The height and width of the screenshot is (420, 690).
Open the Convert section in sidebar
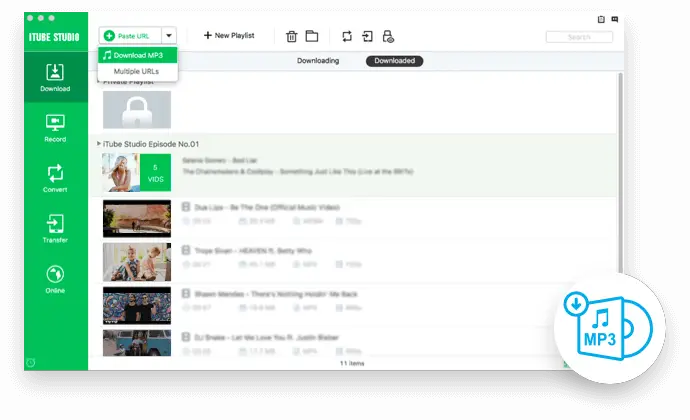[55, 178]
